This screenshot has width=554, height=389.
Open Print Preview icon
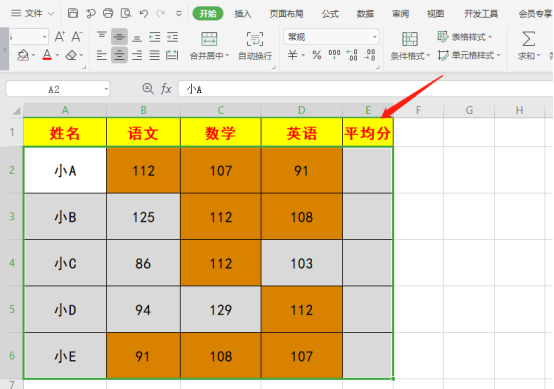(126, 13)
